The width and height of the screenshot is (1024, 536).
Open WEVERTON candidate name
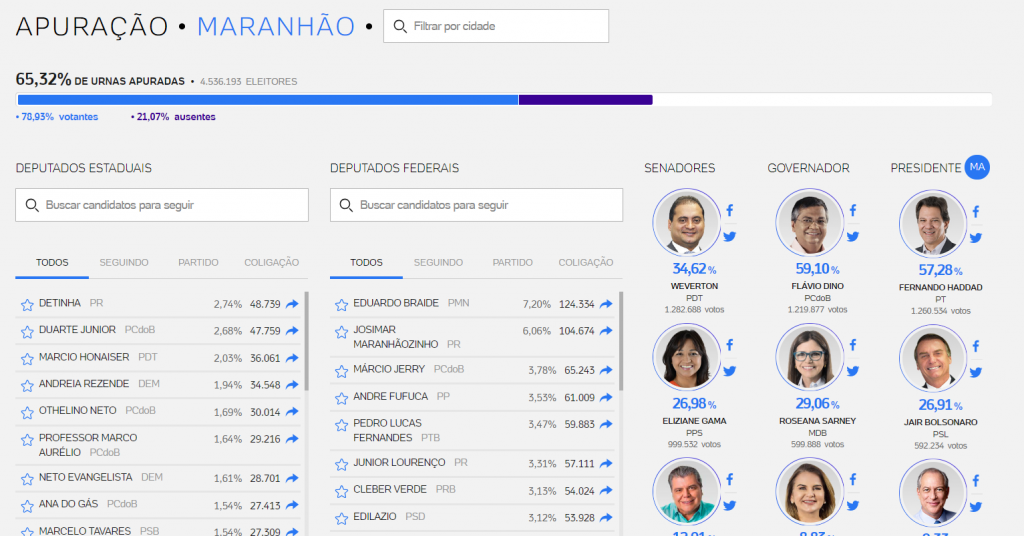coord(694,286)
